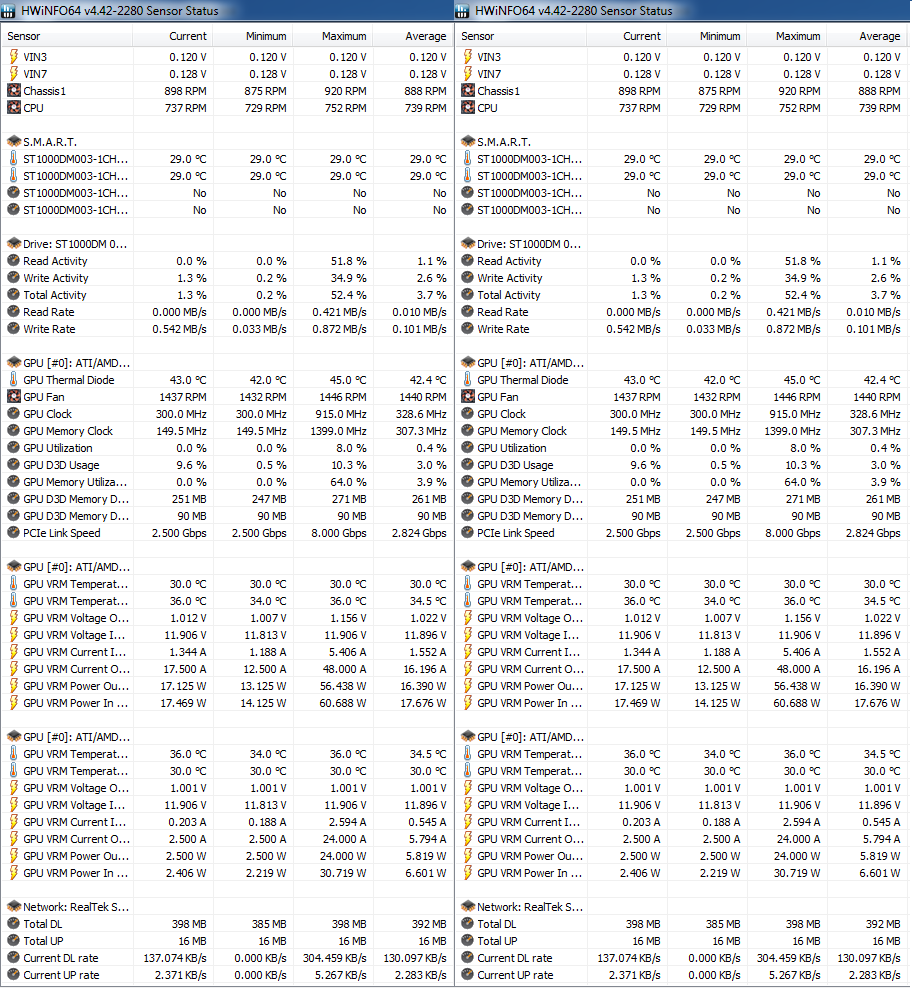Click Drive: ST1000DM group icon, right window
This screenshot has width=912, height=988.
pyautogui.click(x=468, y=244)
